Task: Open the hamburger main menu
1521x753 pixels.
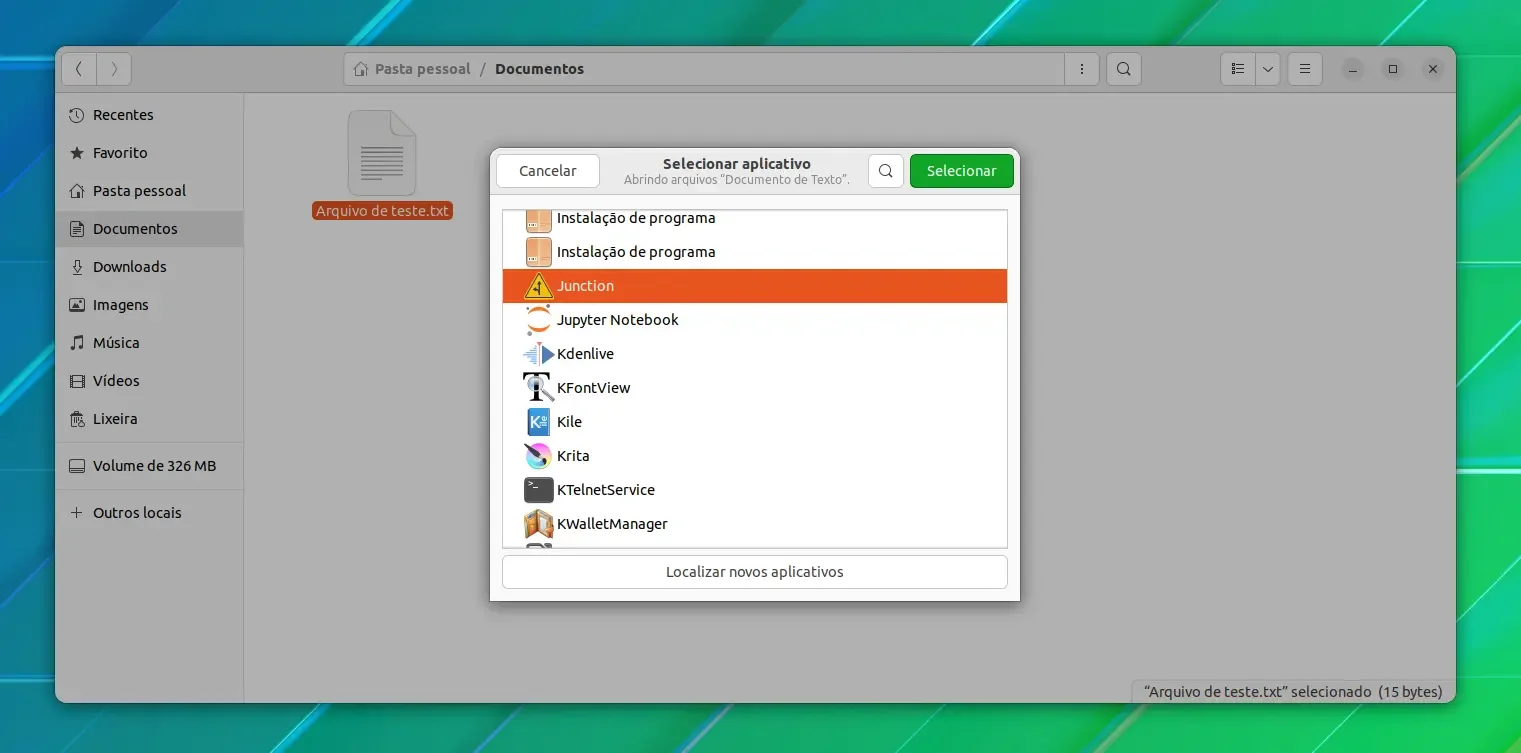Action: click(x=1305, y=69)
